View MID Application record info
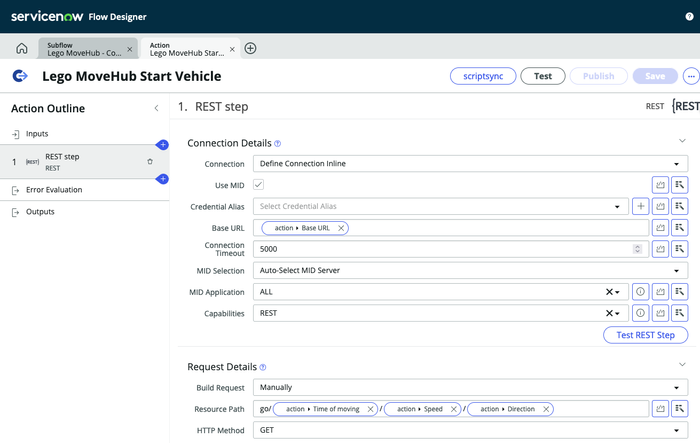 point(641,292)
